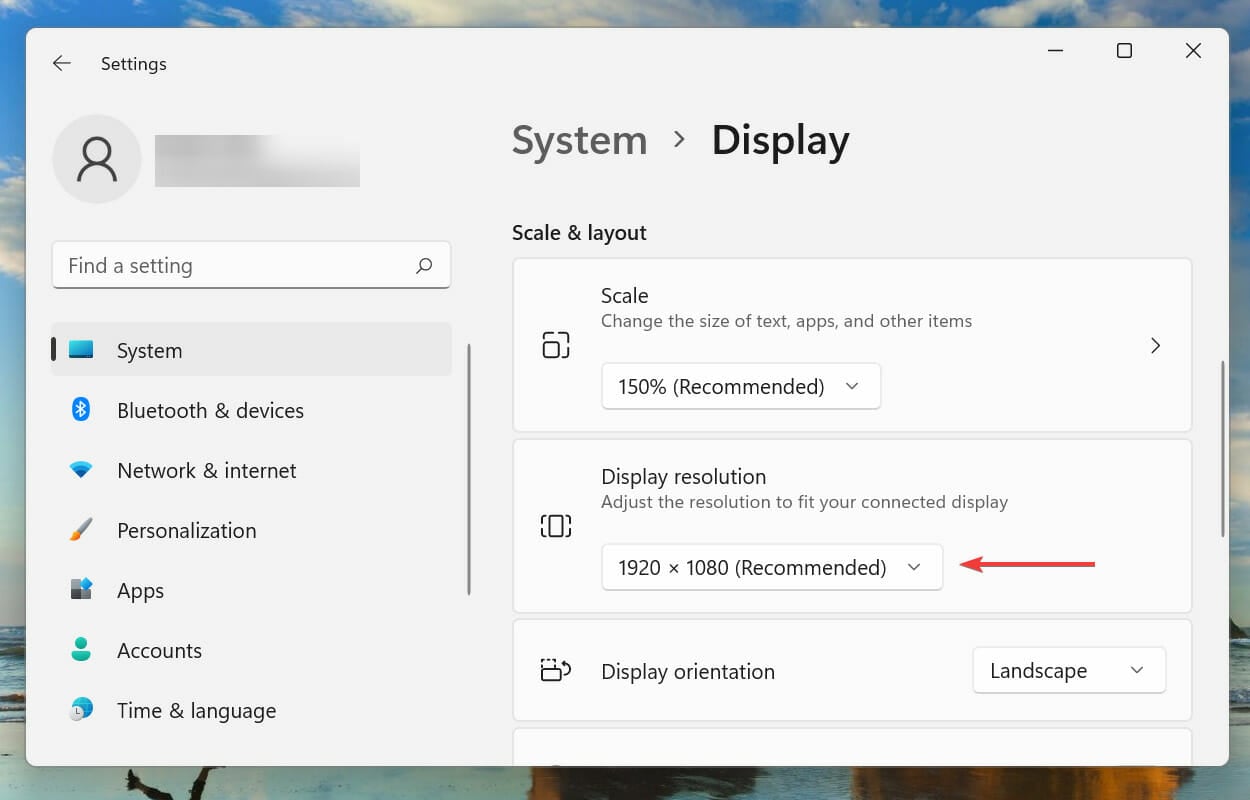1250x800 pixels.
Task: Click the main content vertical scrollbar
Action: pos(1222,450)
